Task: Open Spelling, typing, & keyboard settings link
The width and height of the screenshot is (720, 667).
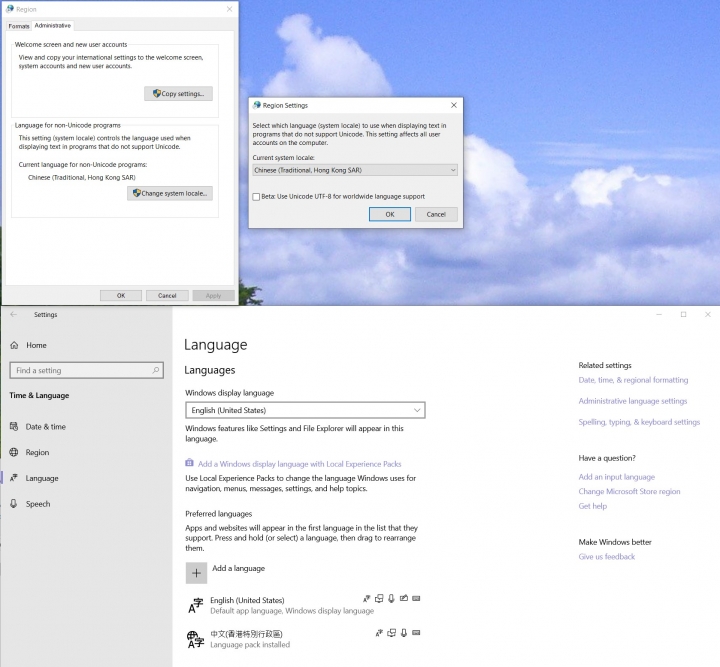Action: [639, 422]
